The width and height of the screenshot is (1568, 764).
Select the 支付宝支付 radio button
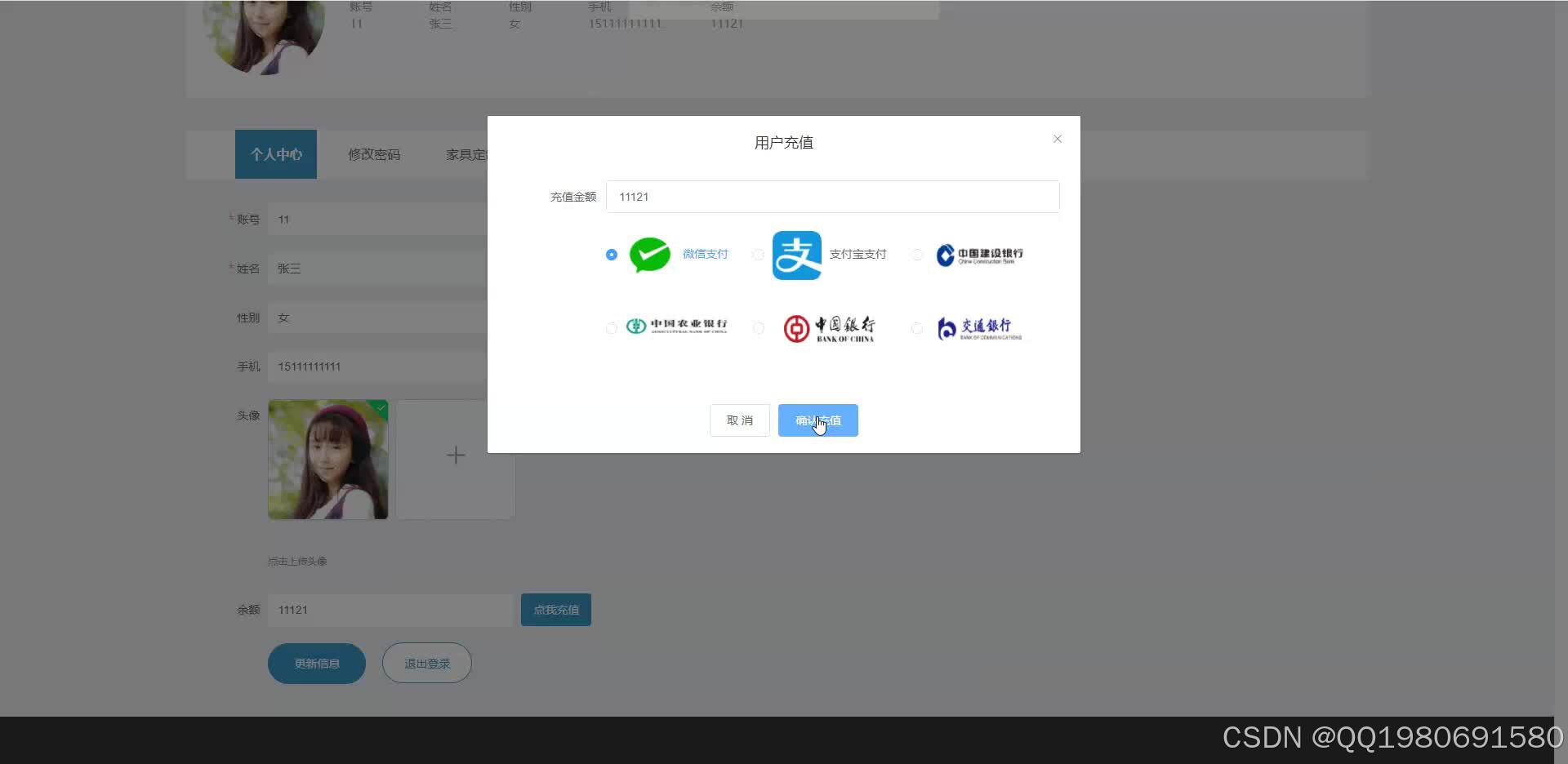tap(758, 255)
